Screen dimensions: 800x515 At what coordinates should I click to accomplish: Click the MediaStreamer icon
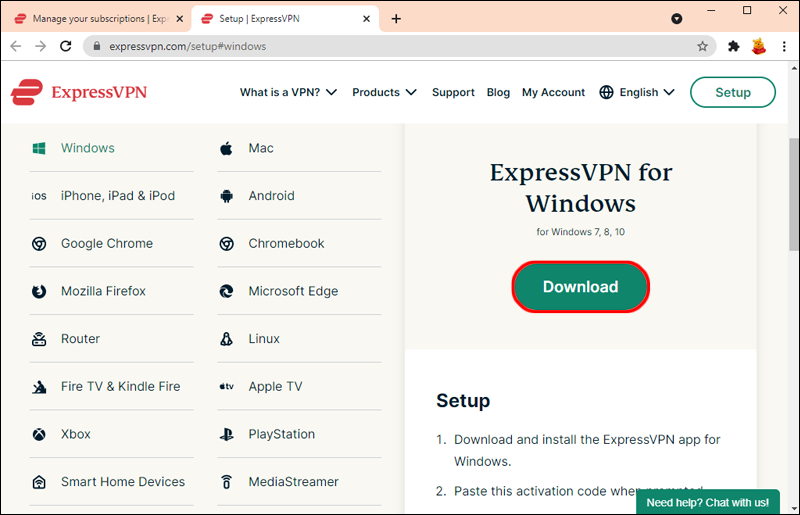(x=227, y=482)
